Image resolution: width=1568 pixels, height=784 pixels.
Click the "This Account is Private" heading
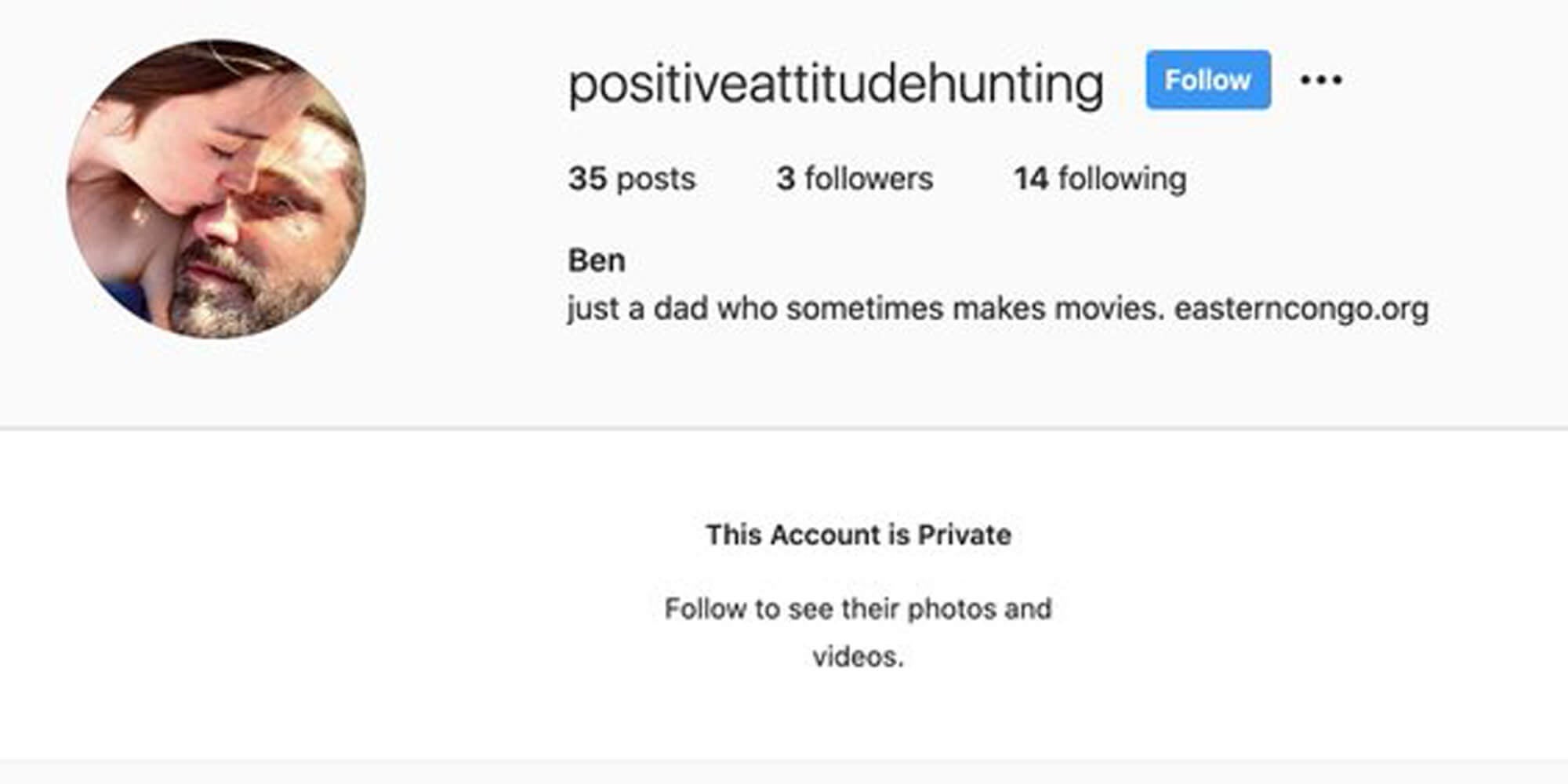(858, 535)
